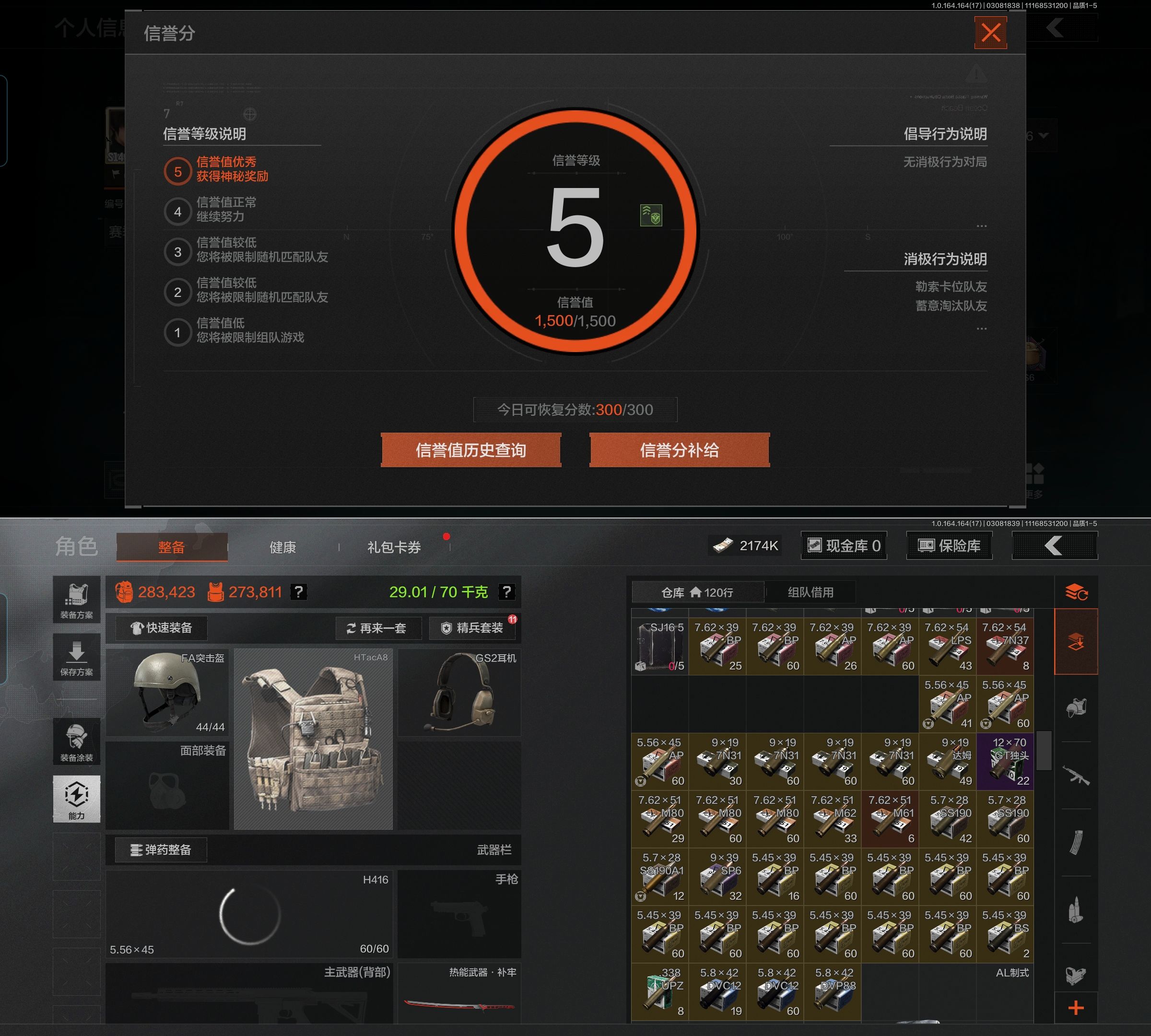Click the 信誉值历史查询 button

471,450
